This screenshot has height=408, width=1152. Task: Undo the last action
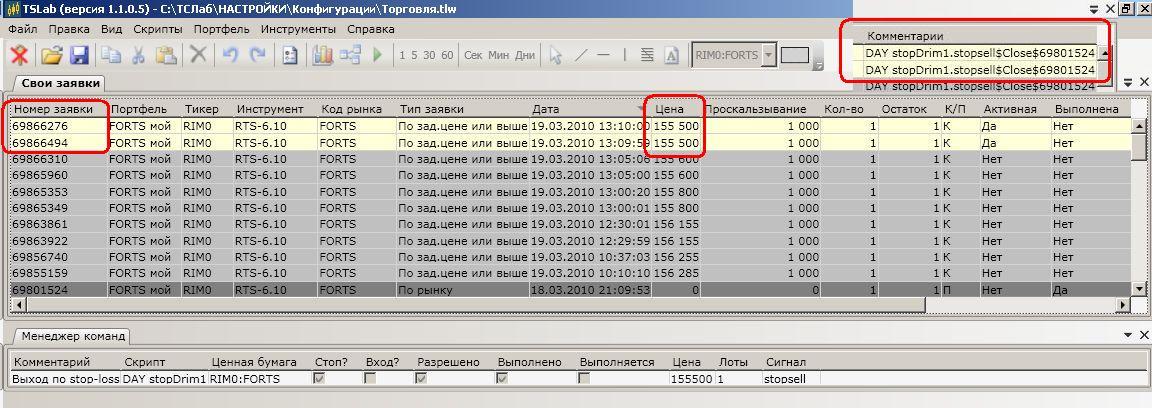[231, 55]
